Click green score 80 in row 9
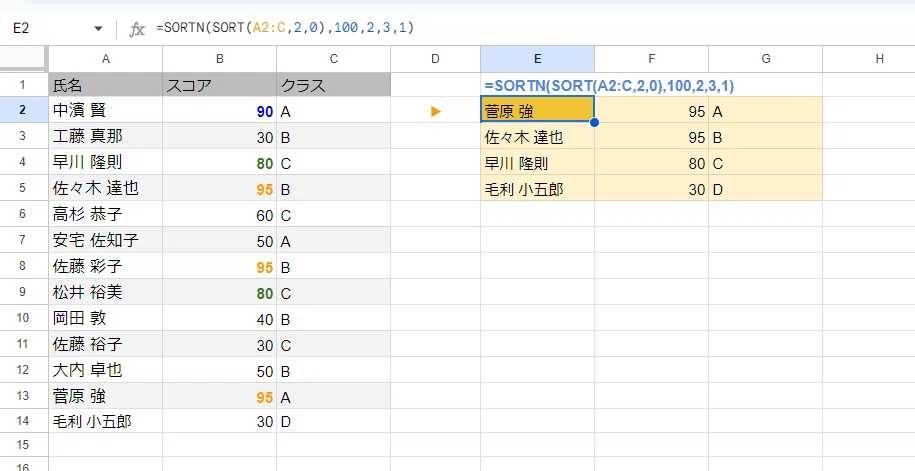The height and width of the screenshot is (471, 915). point(219,292)
